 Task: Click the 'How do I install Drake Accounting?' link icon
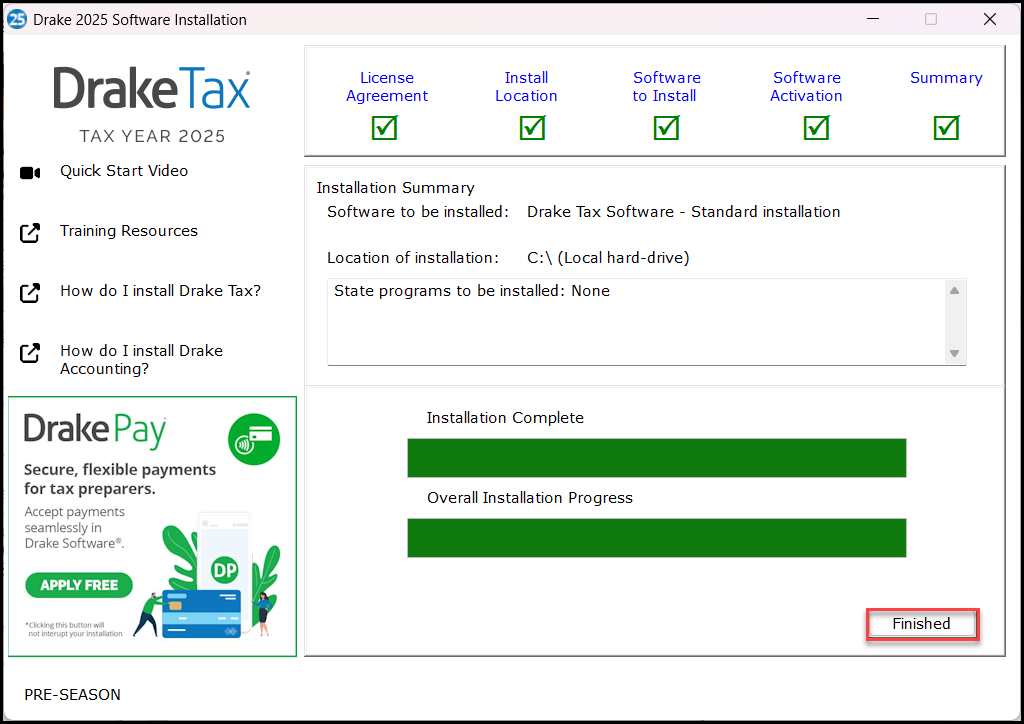(29, 350)
